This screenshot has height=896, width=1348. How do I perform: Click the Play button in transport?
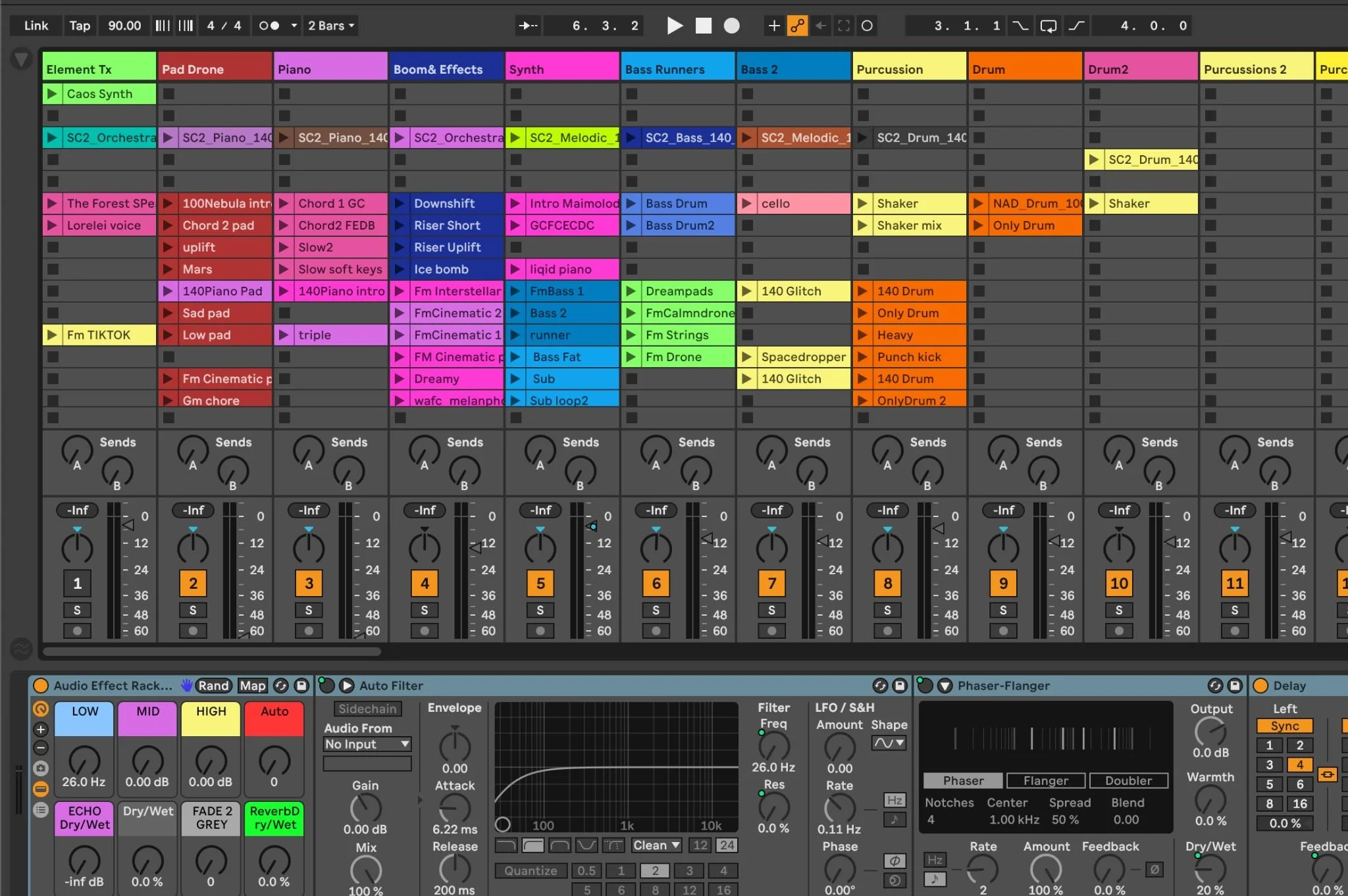point(675,26)
